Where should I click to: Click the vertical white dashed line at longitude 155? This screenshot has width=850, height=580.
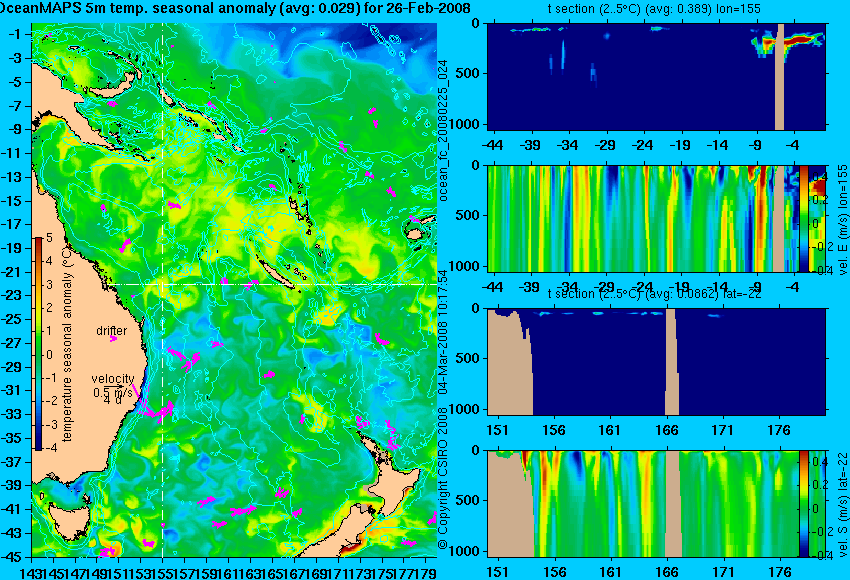point(162,290)
